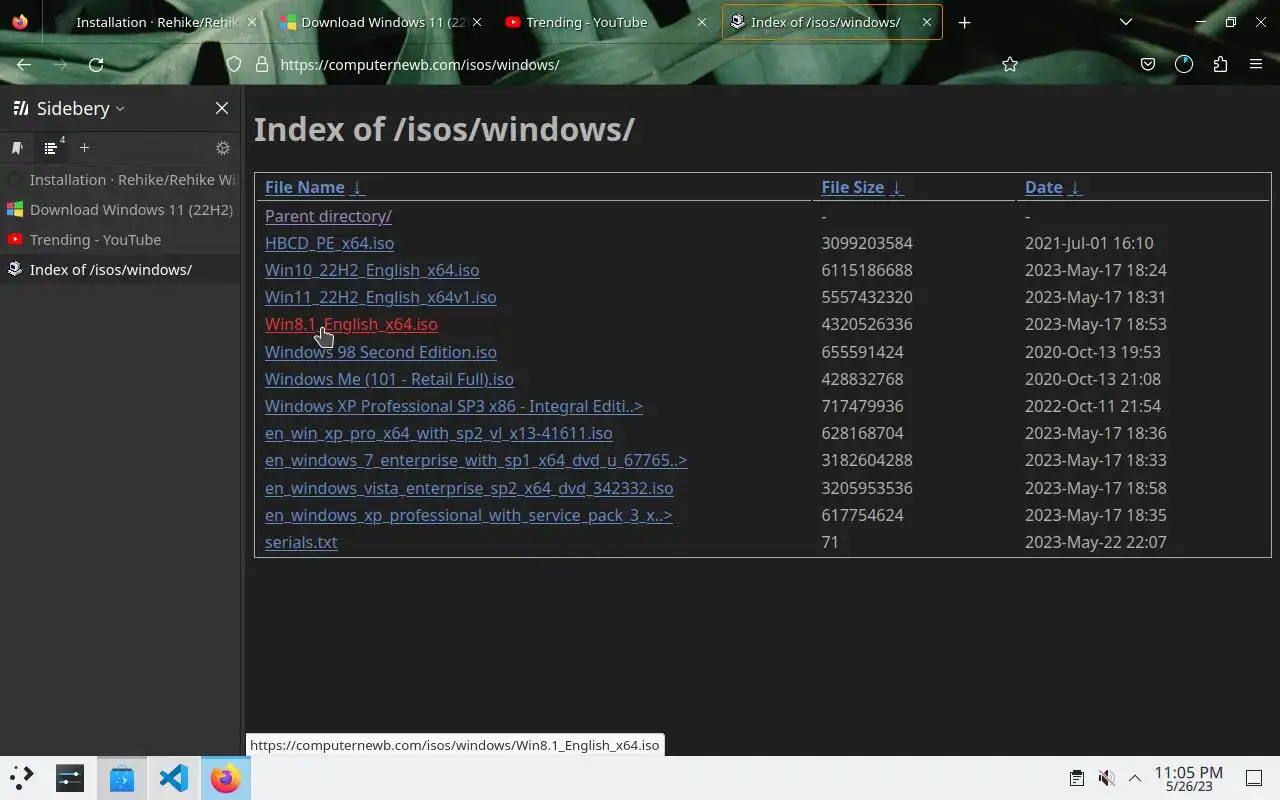1280x800 pixels.
Task: Download HBCD_PE_x64.iso
Action: click(x=329, y=243)
